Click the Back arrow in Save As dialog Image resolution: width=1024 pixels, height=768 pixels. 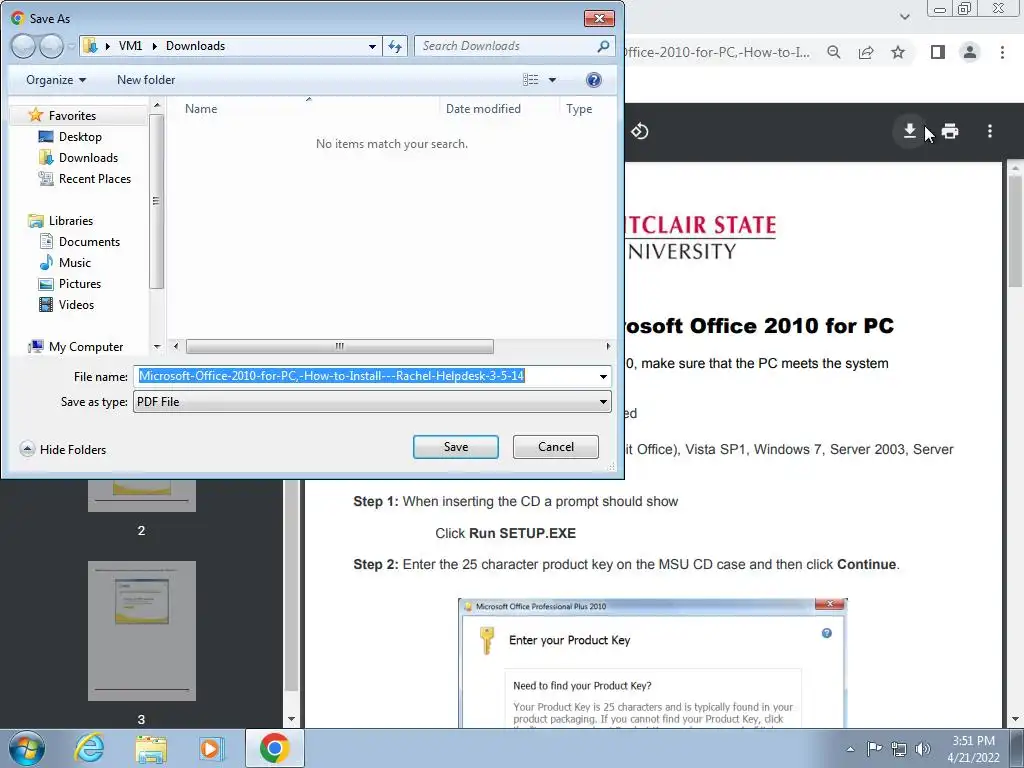(23, 46)
